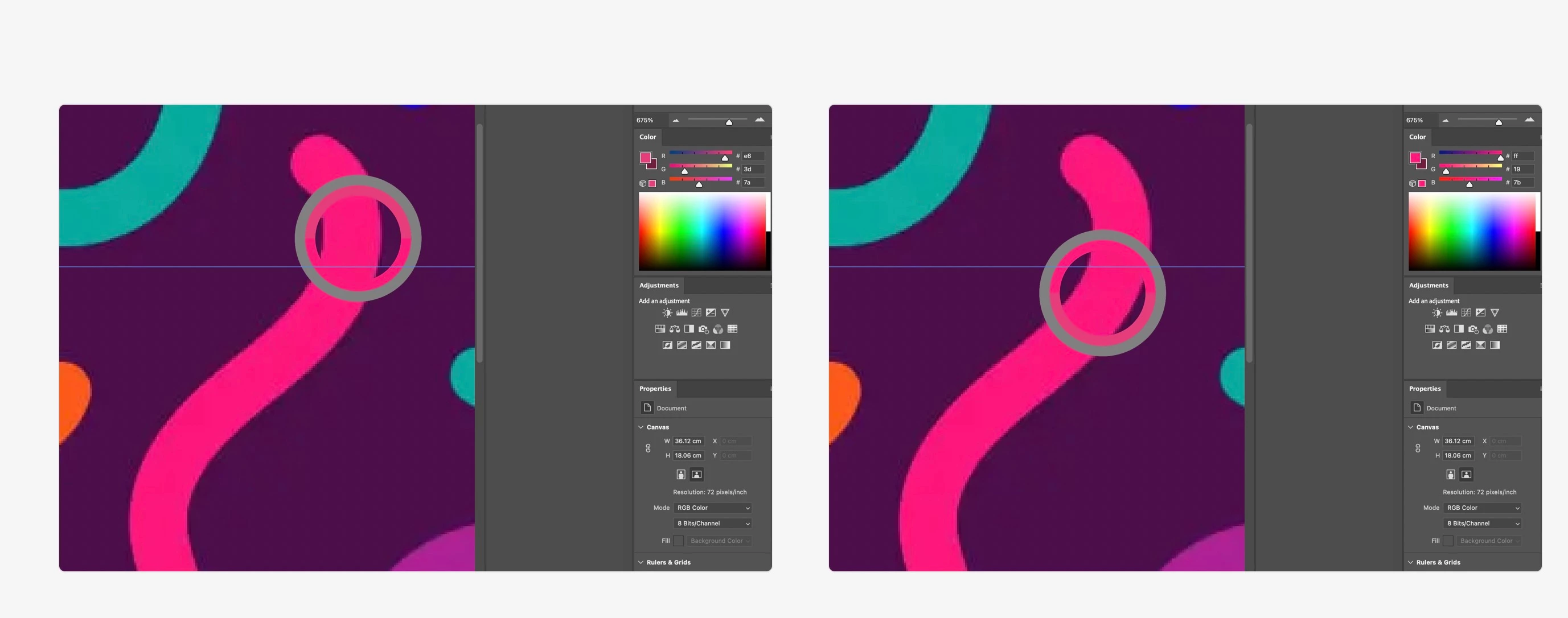Add Photo Filter adjustment in left screenshot
This screenshot has height=618, width=1568.
(x=704, y=329)
